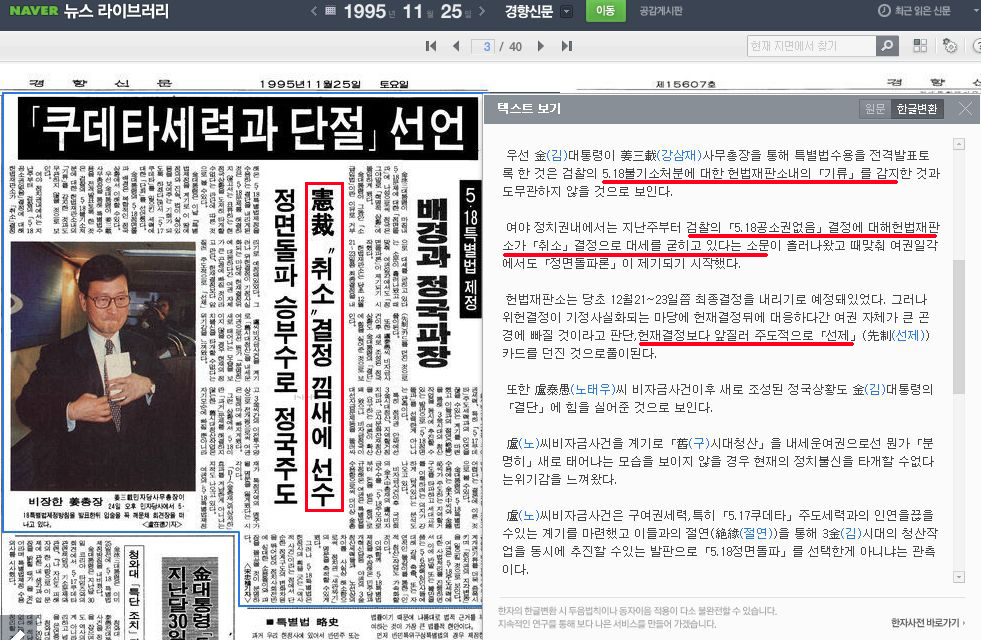The width and height of the screenshot is (981, 640).
Task: Click the month 11 date field
Action: click(x=413, y=11)
